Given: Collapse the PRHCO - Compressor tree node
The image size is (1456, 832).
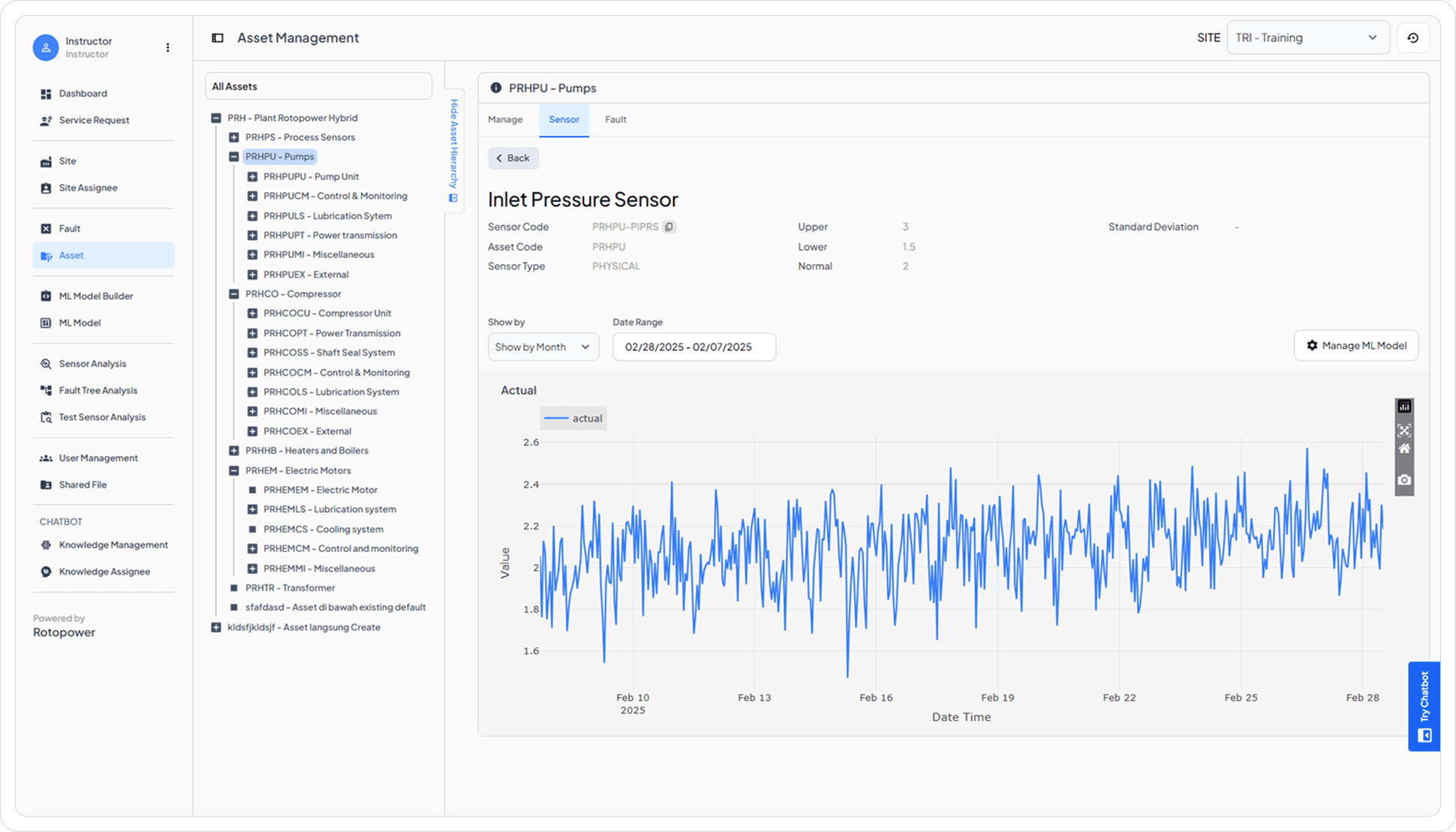Looking at the screenshot, I should click(234, 294).
